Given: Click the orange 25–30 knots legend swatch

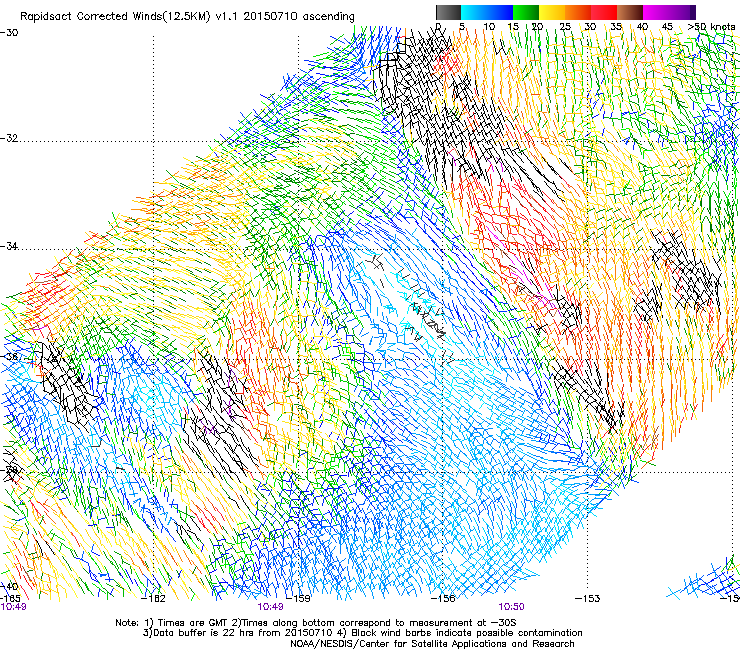Looking at the screenshot, I should [x=578, y=12].
